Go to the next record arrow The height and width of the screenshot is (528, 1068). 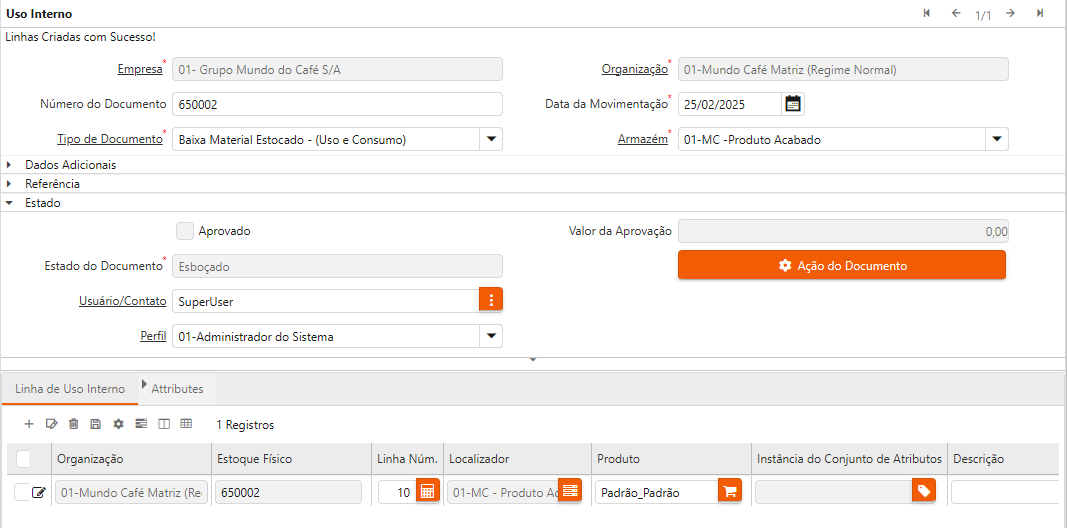coord(1011,13)
